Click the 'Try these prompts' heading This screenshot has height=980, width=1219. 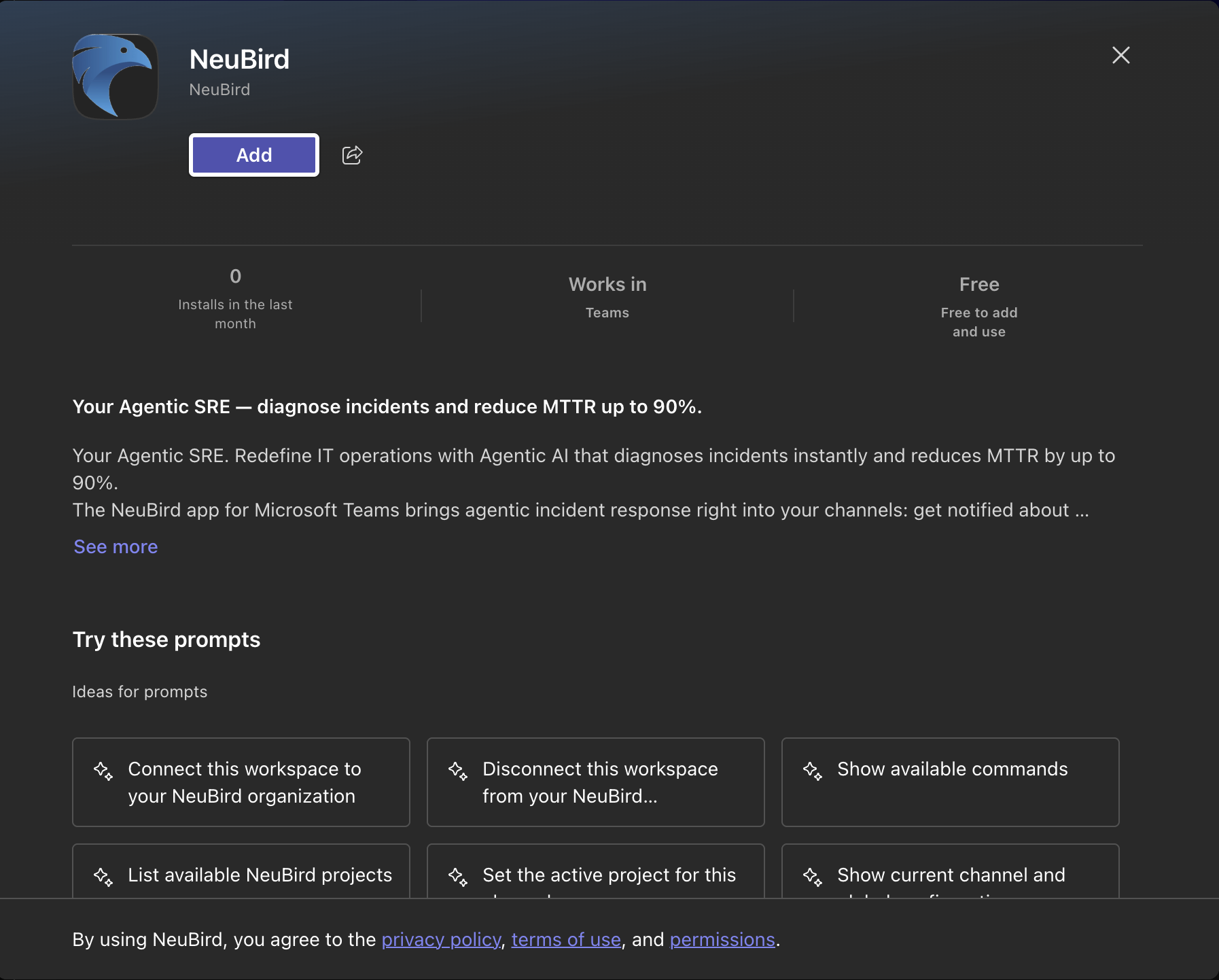tap(166, 640)
